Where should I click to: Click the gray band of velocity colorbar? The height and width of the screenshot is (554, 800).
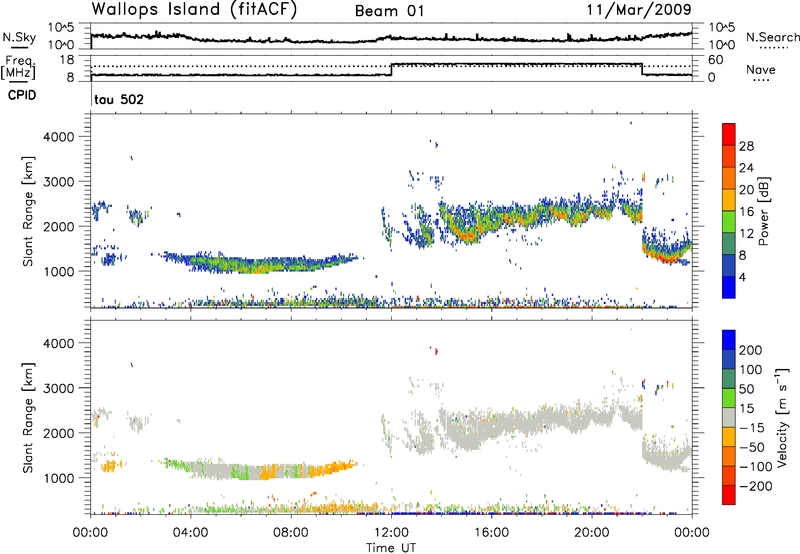coord(729,417)
